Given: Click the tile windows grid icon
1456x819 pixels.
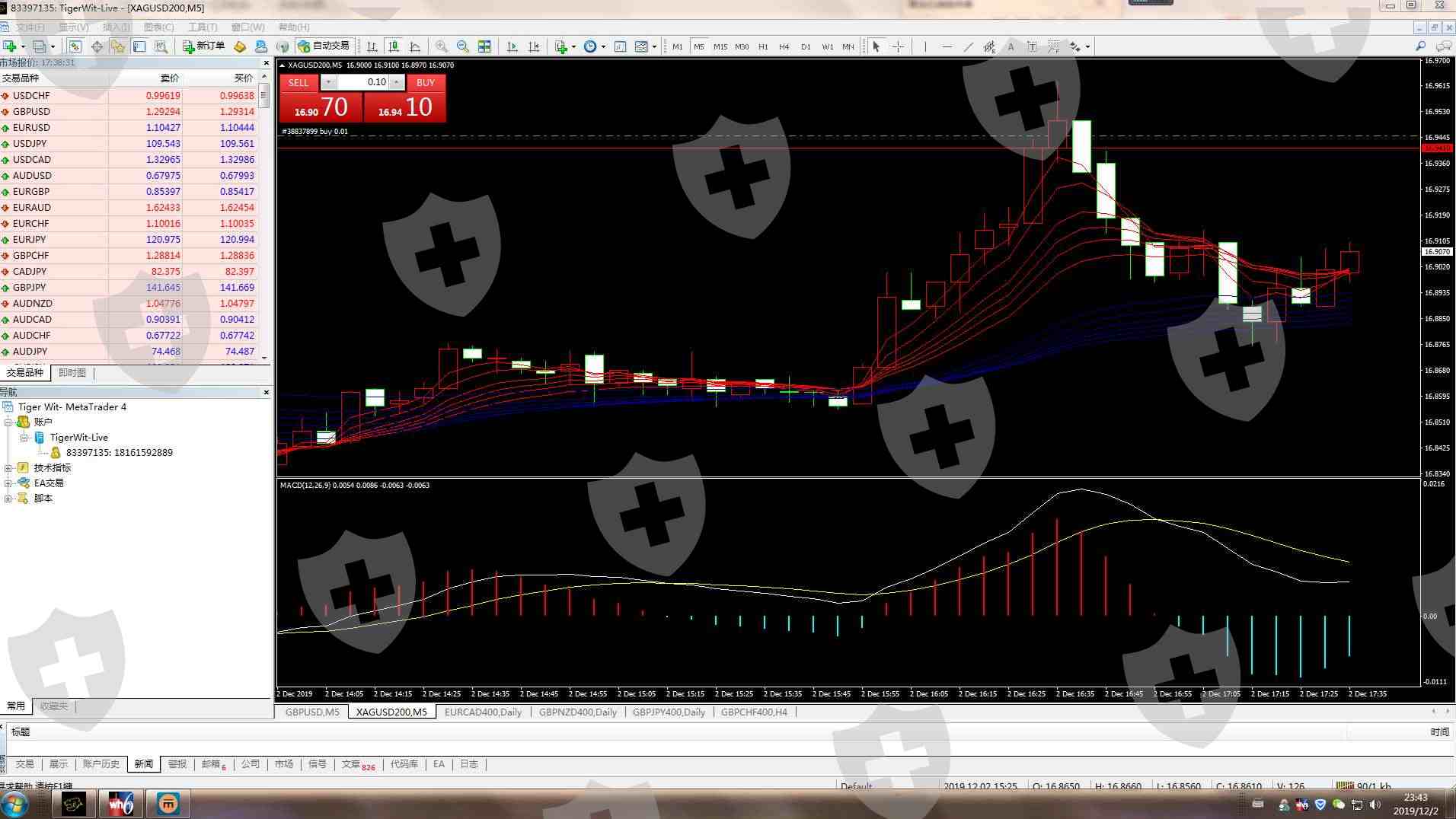Looking at the screenshot, I should click(x=484, y=46).
